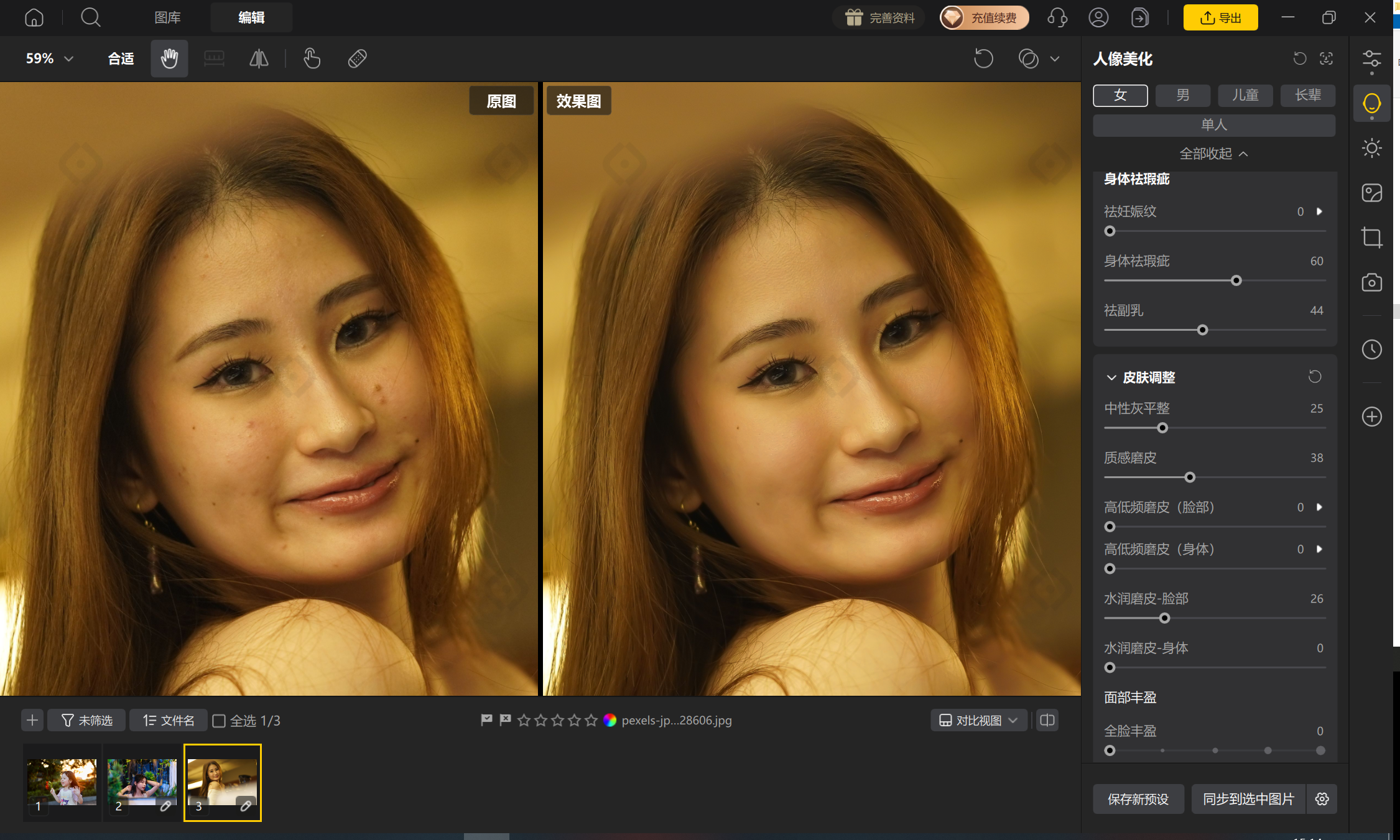Screen dimensions: 1400x840
Task: Open the history clock sidebar icon
Action: pos(1371,349)
